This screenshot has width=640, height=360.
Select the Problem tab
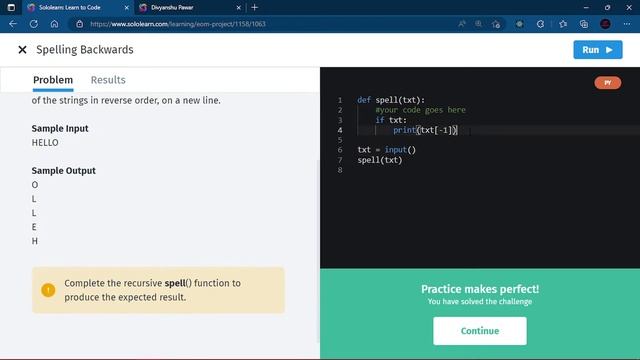(53, 80)
